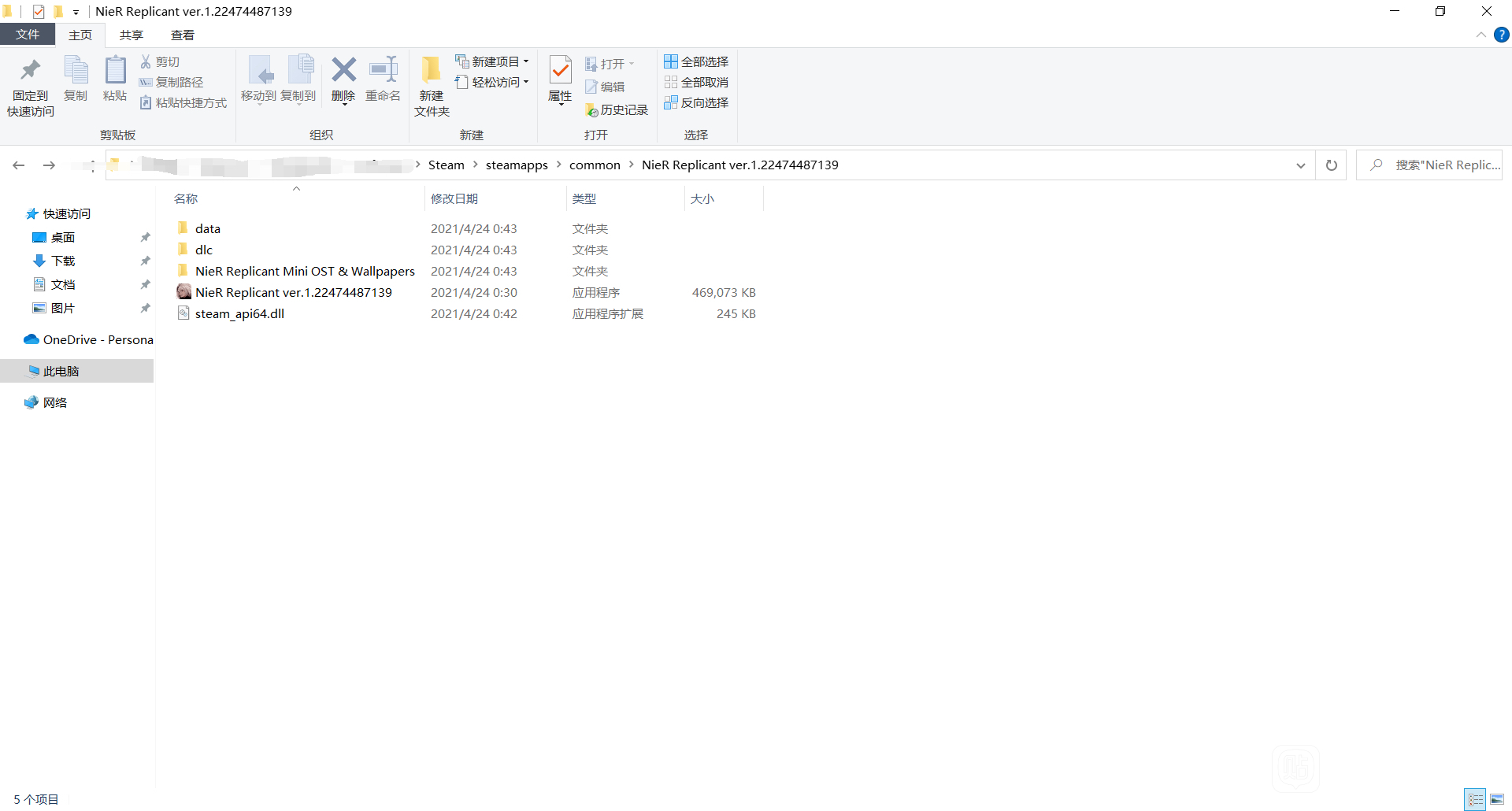Expand the Open dropdown arrow
The width and height of the screenshot is (1512, 811).
click(632, 64)
